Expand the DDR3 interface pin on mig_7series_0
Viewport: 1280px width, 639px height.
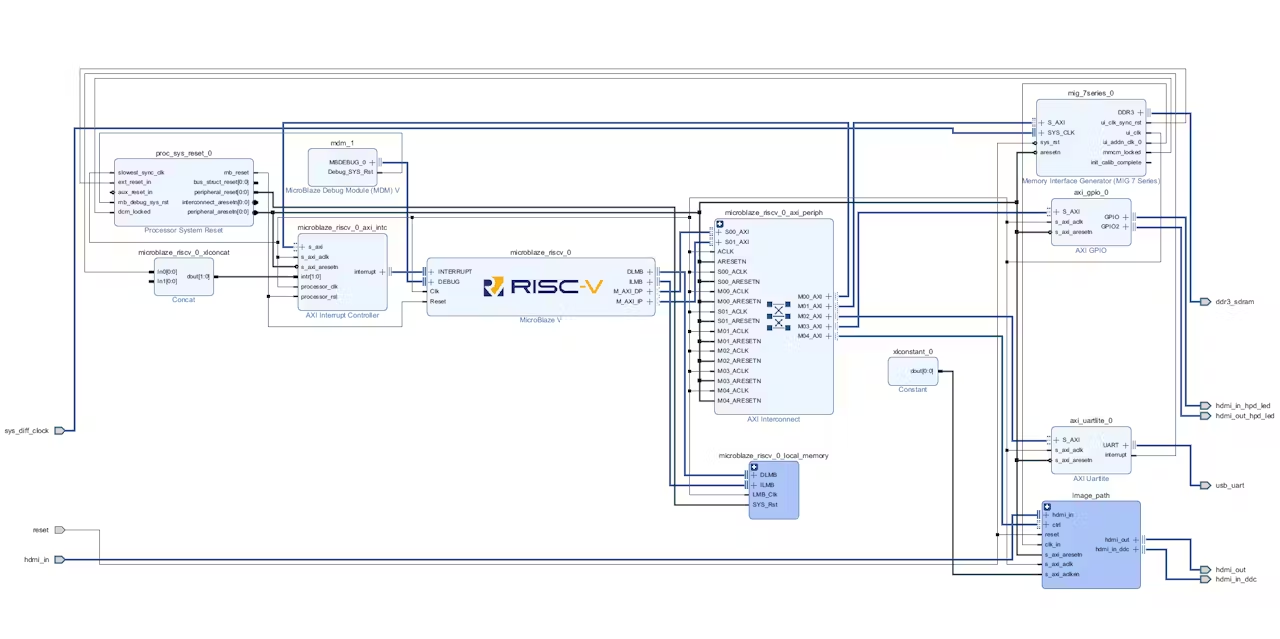[1140, 113]
